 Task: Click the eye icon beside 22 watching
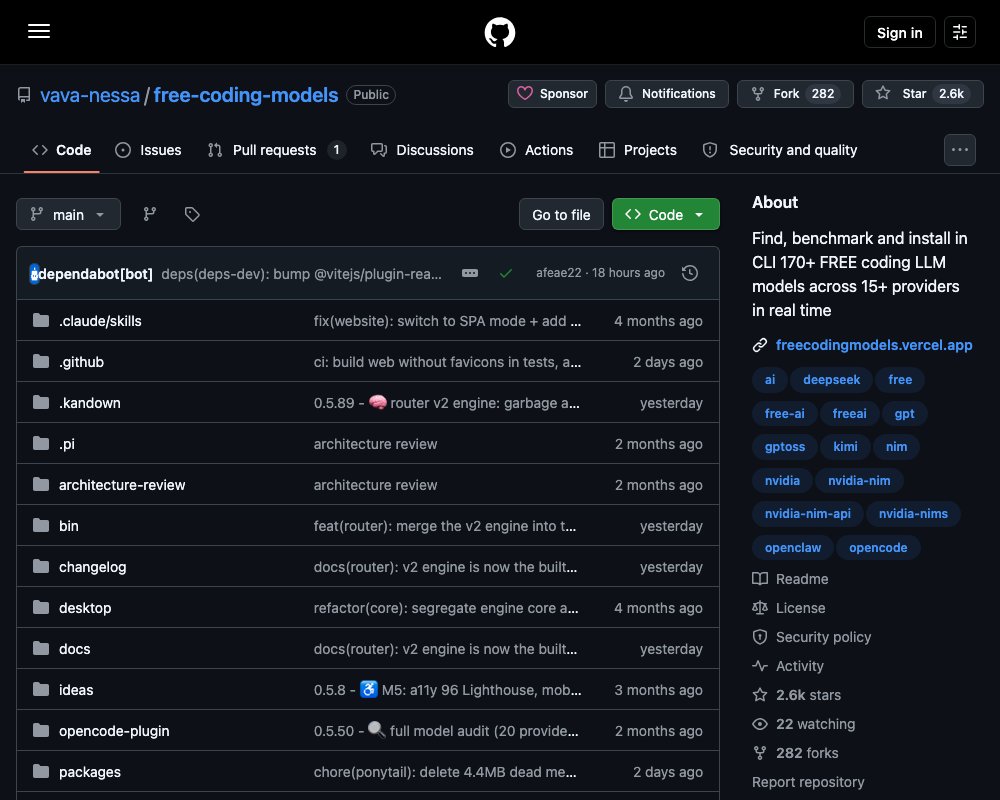(760, 724)
